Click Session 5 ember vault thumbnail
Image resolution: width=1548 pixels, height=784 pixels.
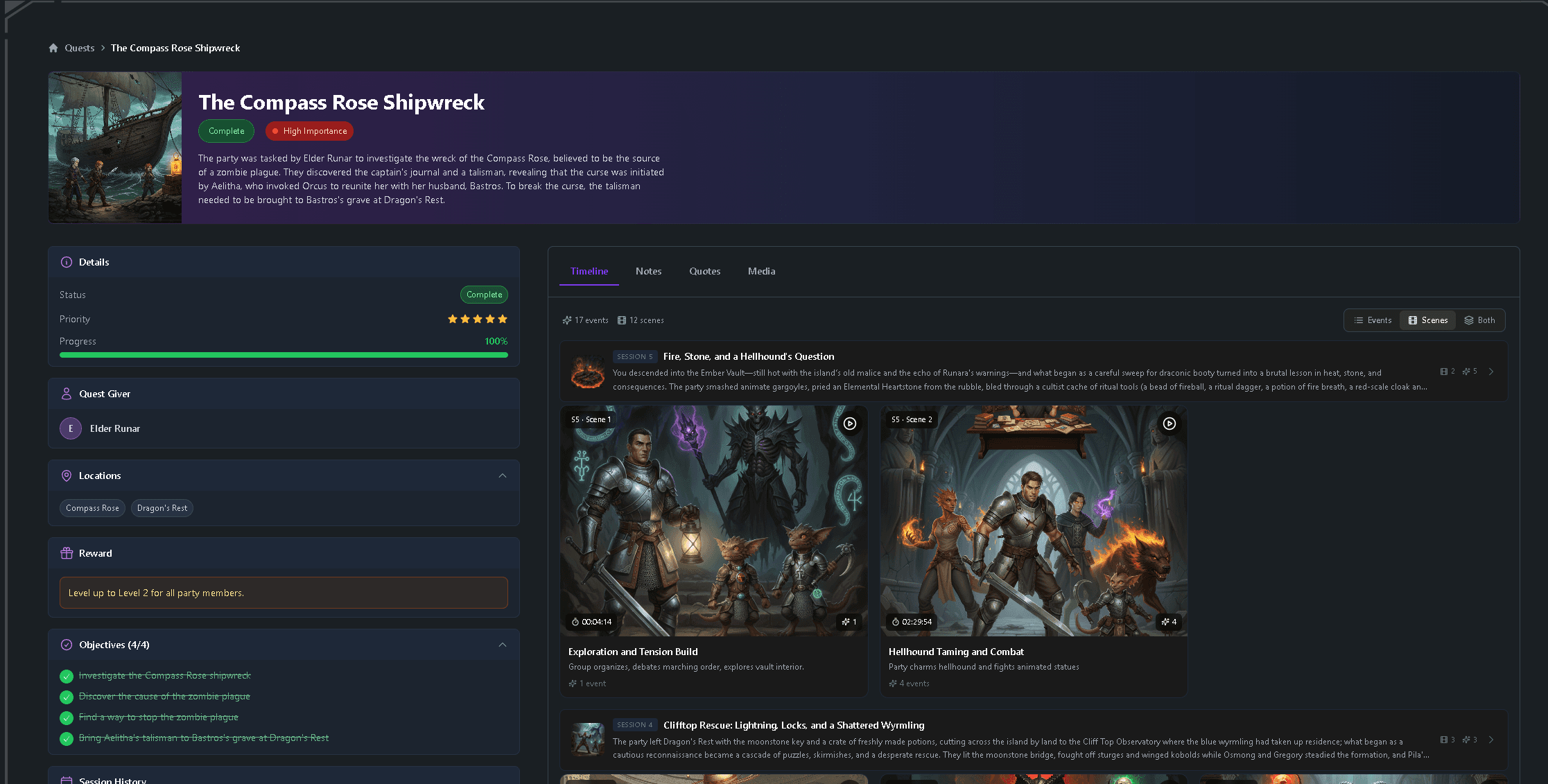pyautogui.click(x=588, y=372)
